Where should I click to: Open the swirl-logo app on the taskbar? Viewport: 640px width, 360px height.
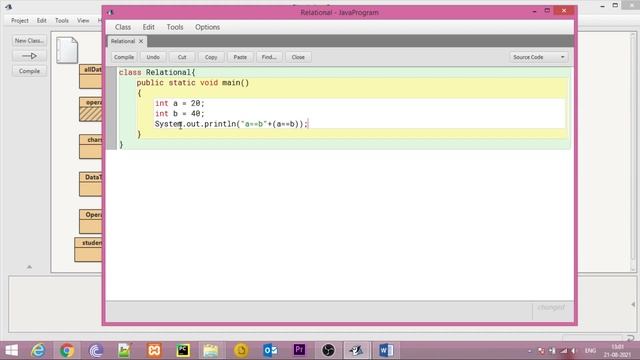96,350
